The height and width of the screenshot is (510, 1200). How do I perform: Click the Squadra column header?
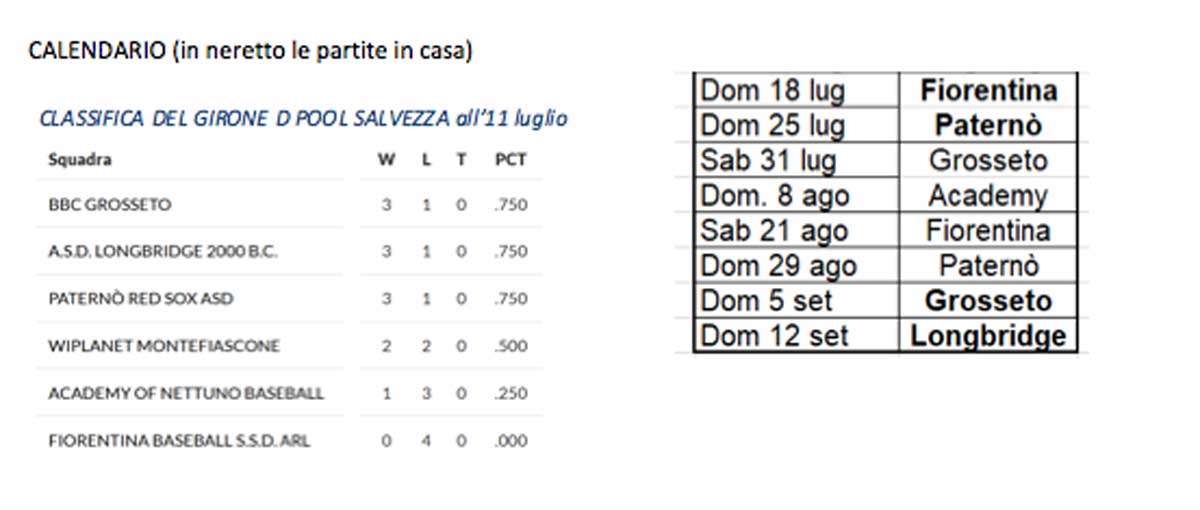[x=80, y=160]
